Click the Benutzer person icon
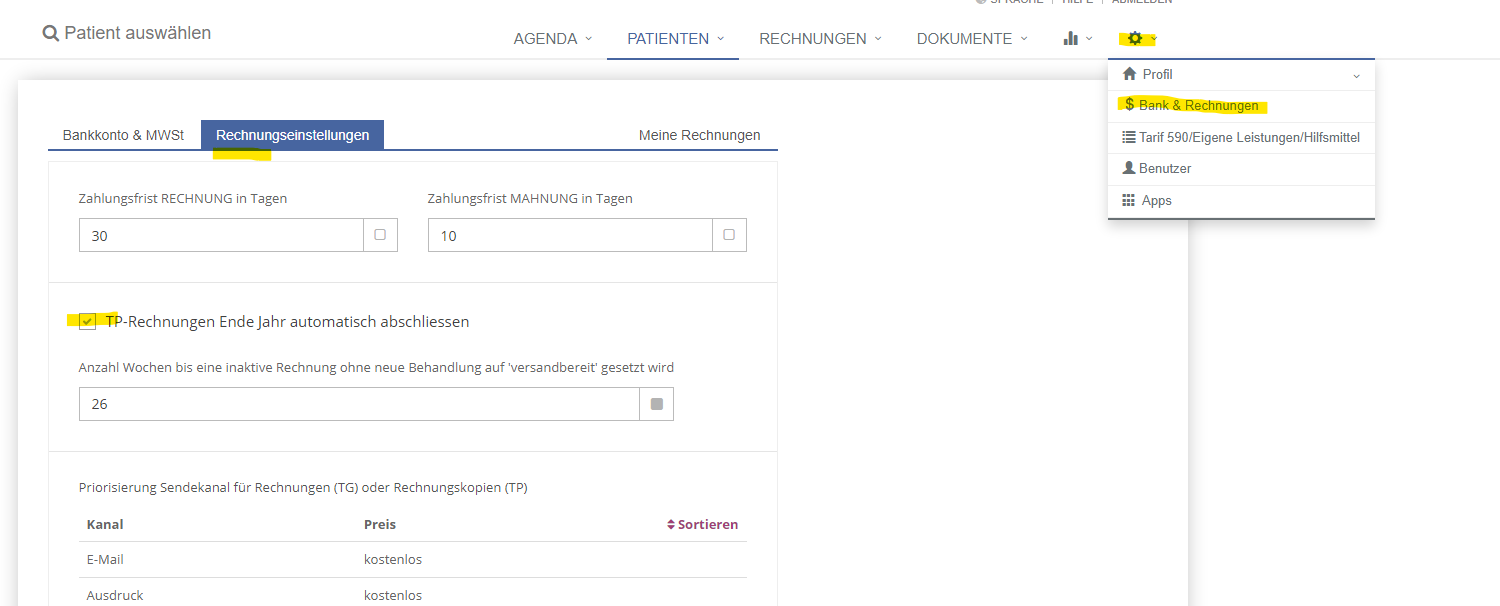 point(1129,168)
